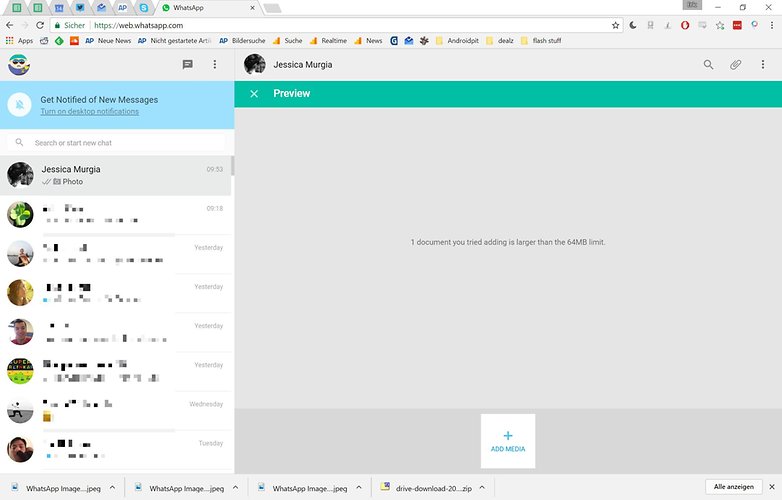Viewport: 782px width, 500px height.
Task: Select the WhatsApp browser tab
Action: point(207,7)
